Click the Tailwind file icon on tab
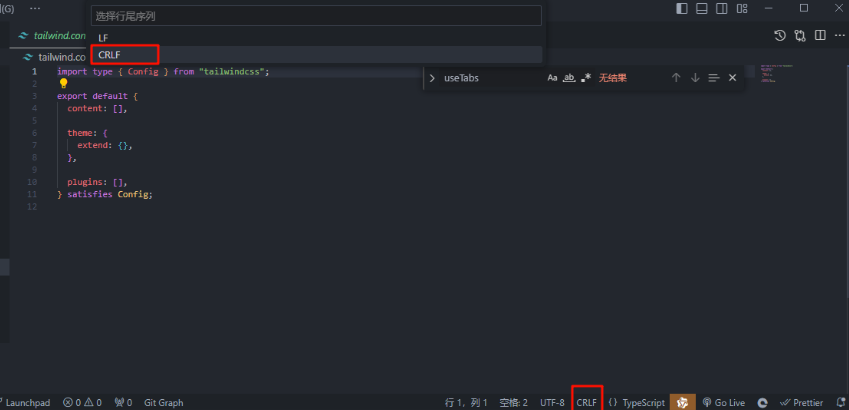849x410 pixels. (x=23, y=36)
